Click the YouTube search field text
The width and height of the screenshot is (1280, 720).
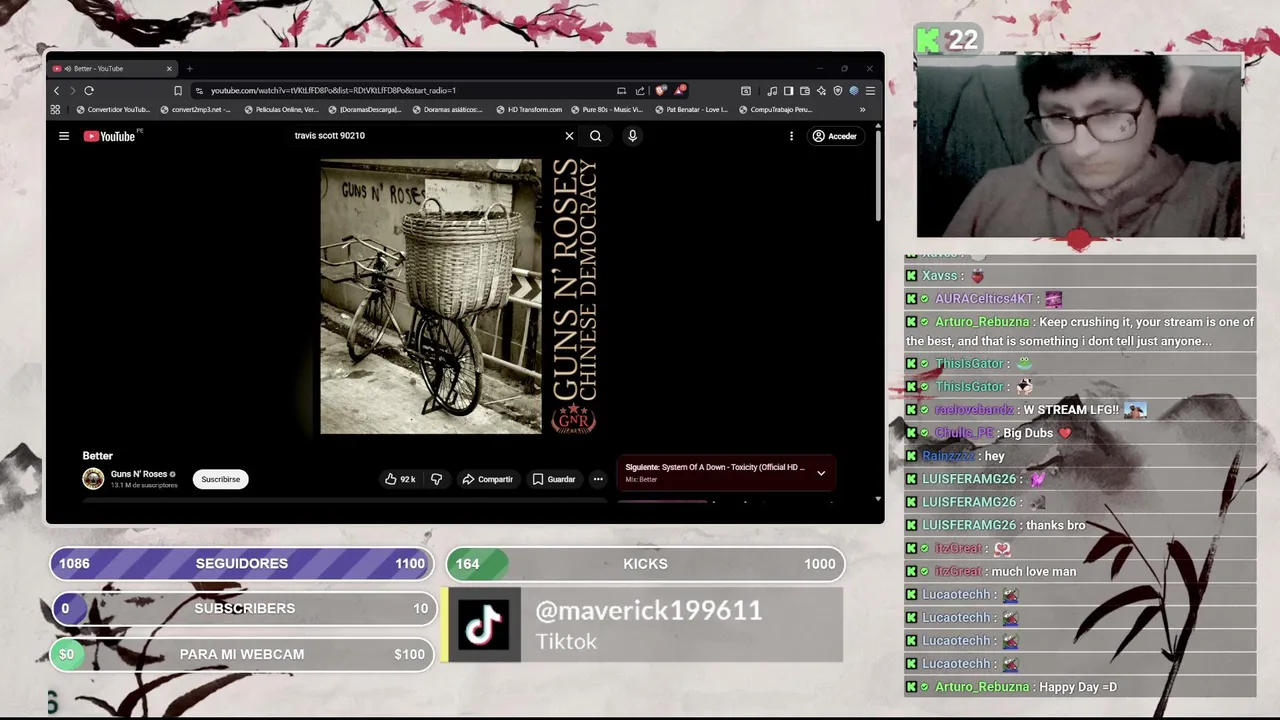tap(330, 136)
